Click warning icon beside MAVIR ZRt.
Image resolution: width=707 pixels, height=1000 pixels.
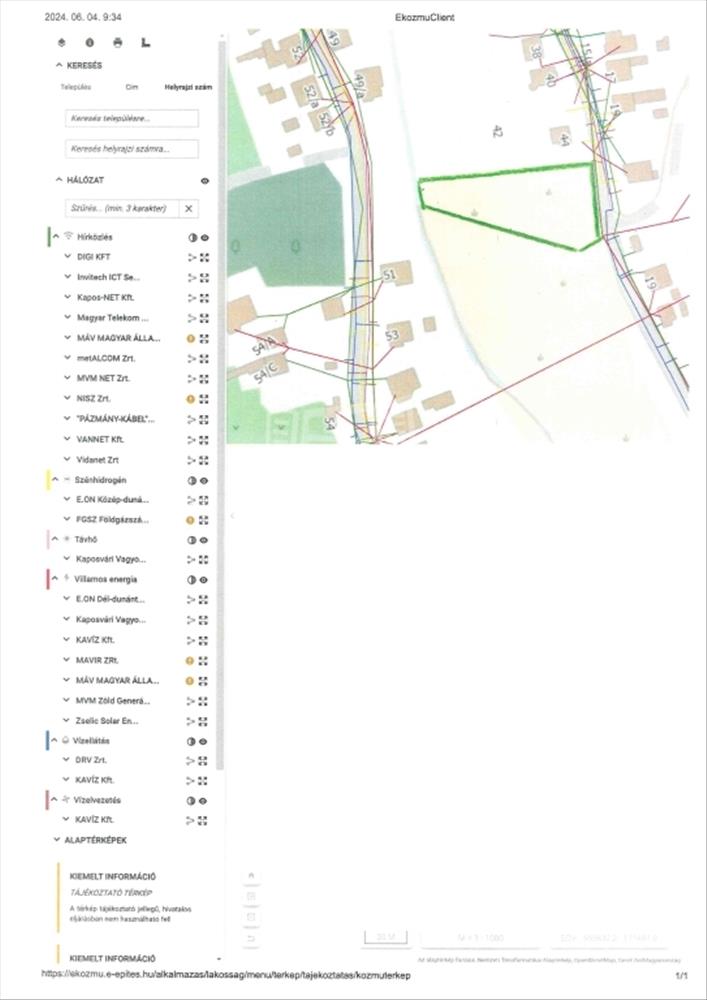pos(191,661)
